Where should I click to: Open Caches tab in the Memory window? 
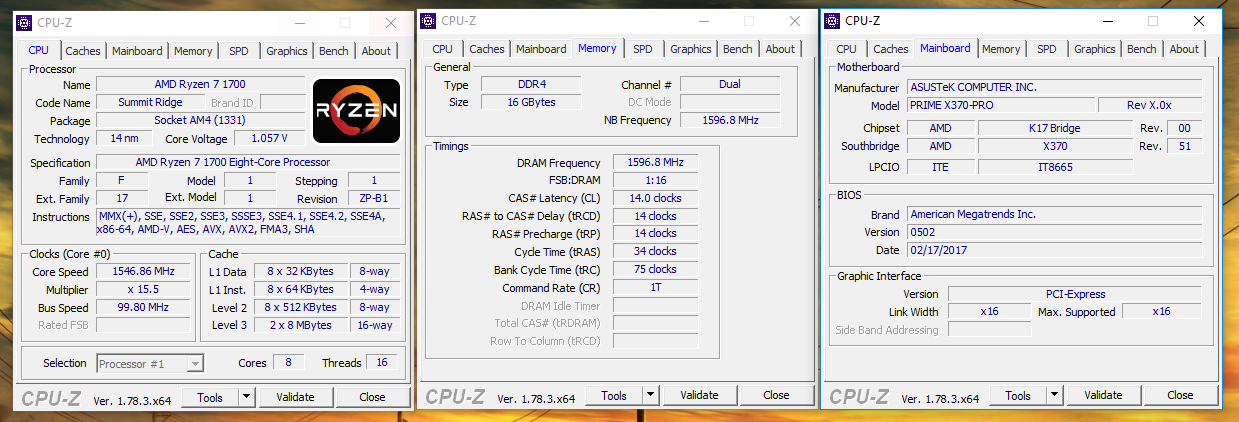tap(487, 49)
